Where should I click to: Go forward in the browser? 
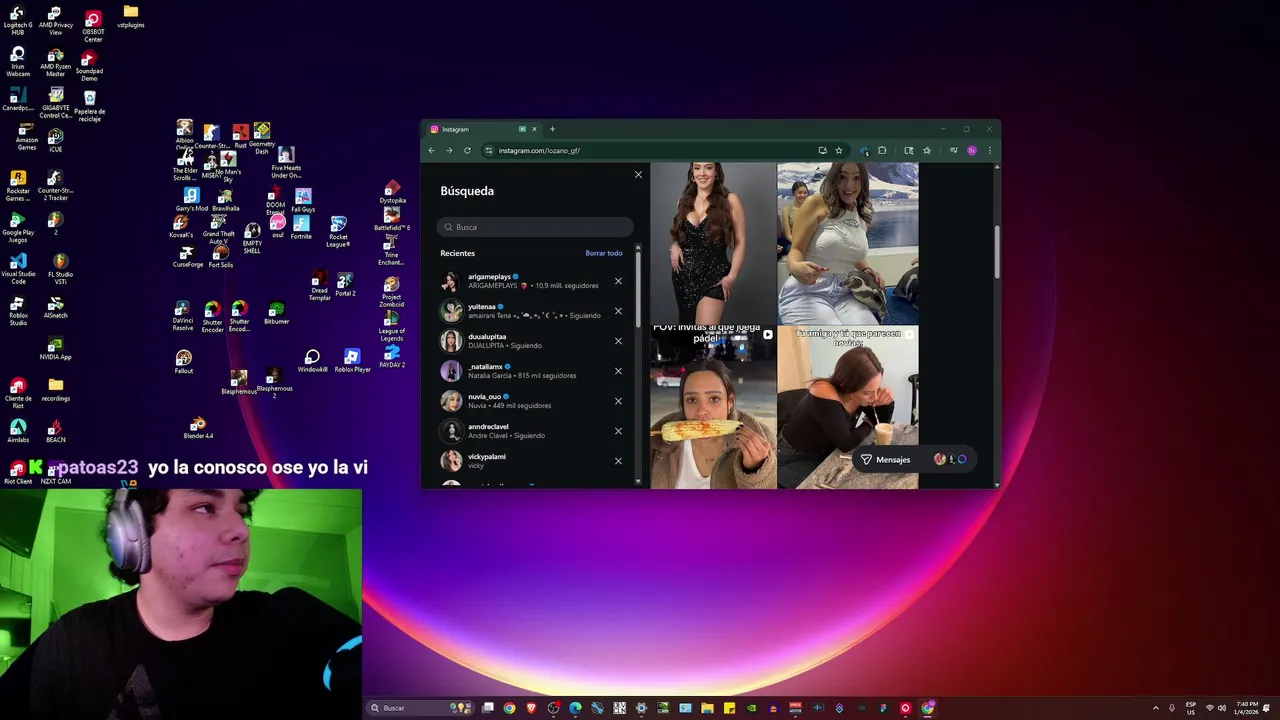click(x=449, y=150)
